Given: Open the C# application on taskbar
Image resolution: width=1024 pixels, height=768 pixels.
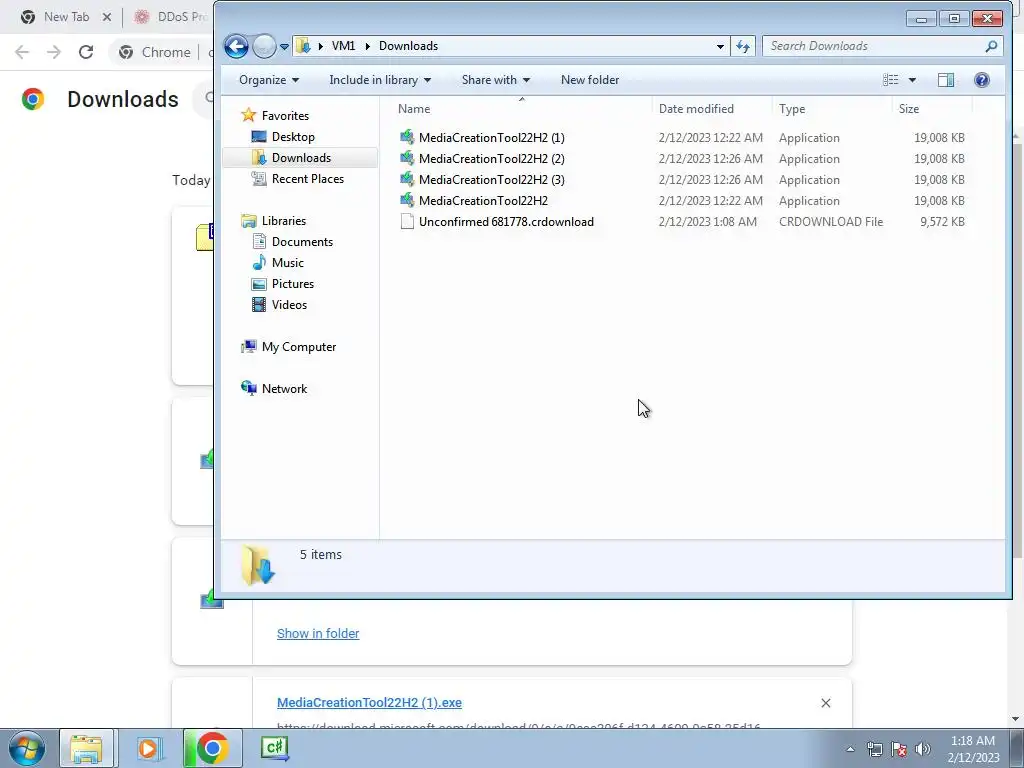Looking at the screenshot, I should (275, 748).
